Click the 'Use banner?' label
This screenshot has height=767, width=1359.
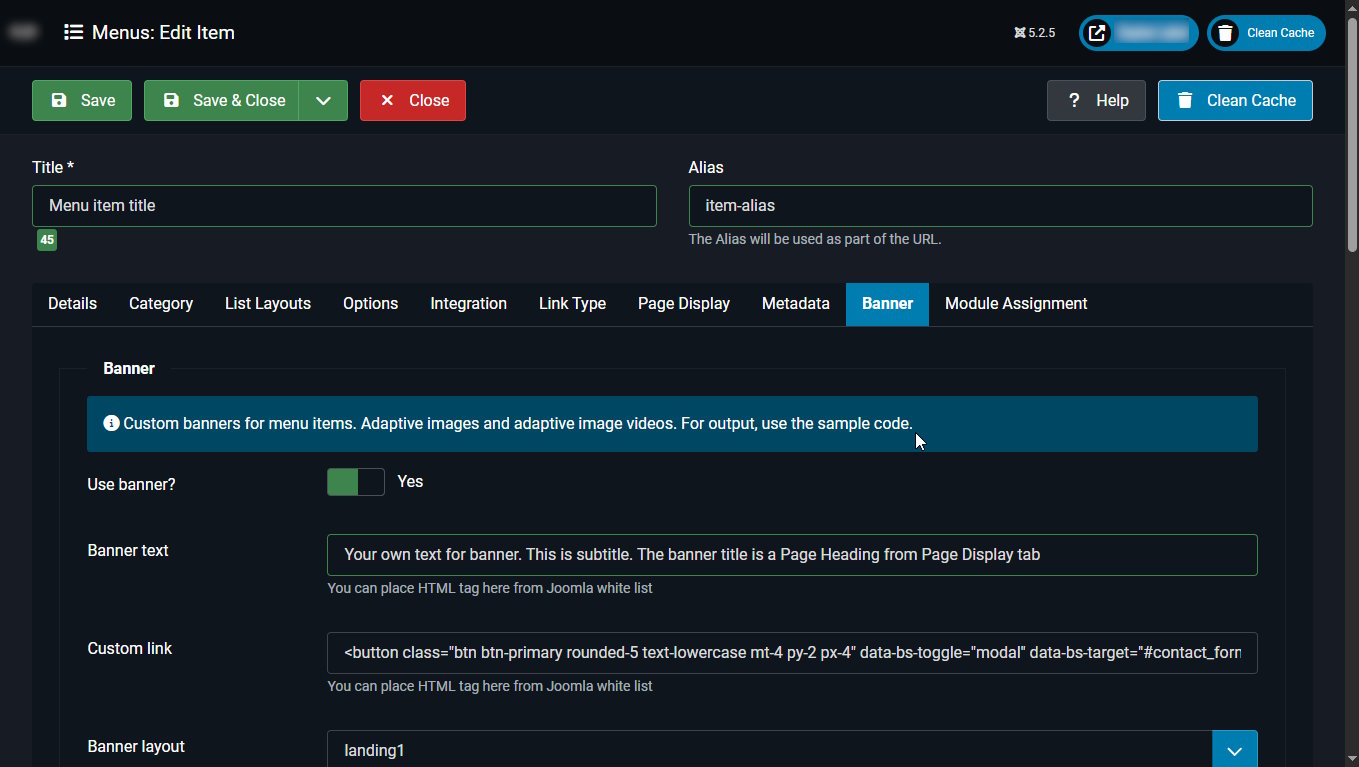132,484
